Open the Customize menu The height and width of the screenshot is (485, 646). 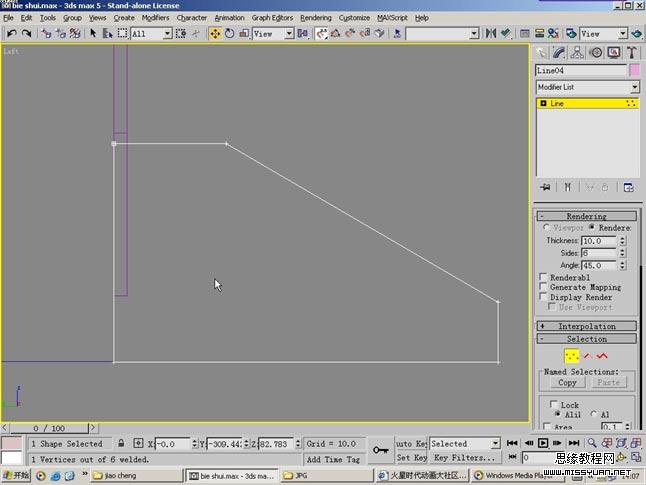pos(354,18)
